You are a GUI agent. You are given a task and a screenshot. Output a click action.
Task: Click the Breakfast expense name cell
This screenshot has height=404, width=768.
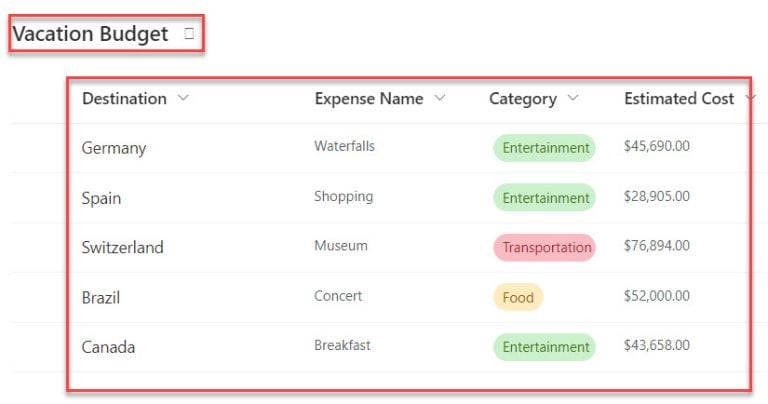(342, 345)
